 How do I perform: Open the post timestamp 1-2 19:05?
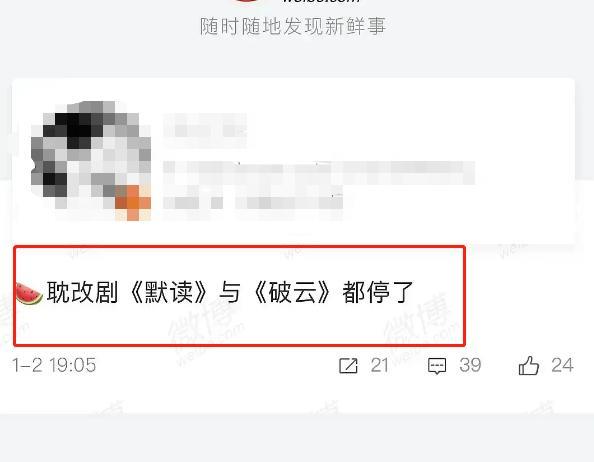[x=54, y=365]
